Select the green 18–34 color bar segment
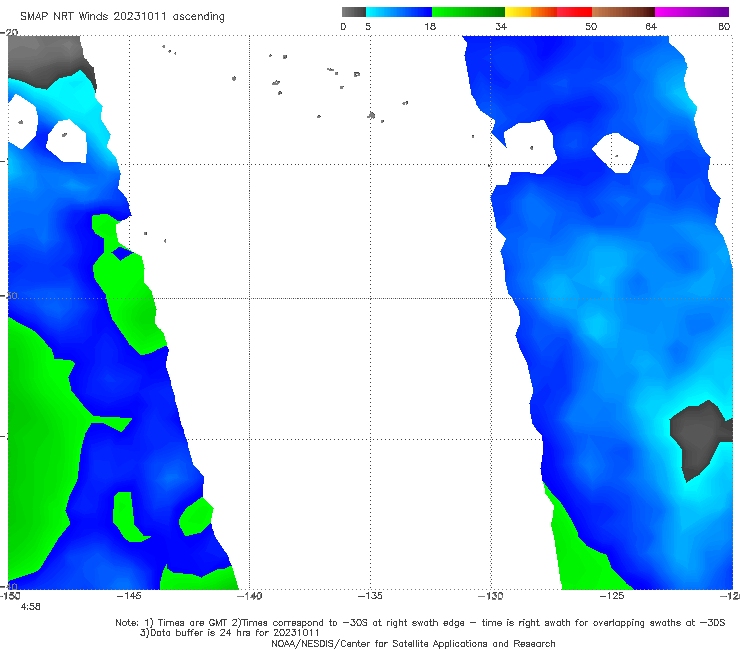 [x=469, y=12]
